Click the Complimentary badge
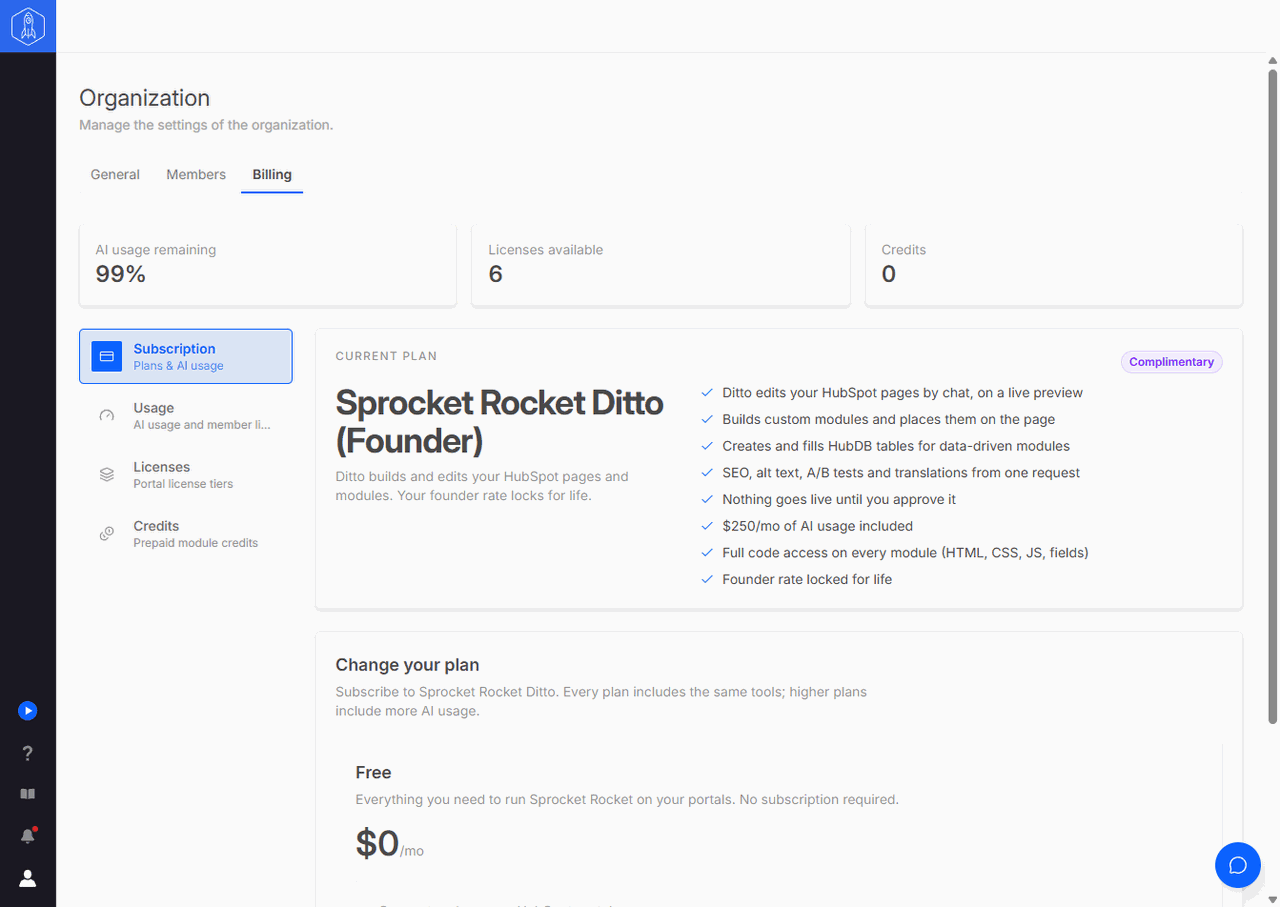 pyautogui.click(x=1171, y=362)
